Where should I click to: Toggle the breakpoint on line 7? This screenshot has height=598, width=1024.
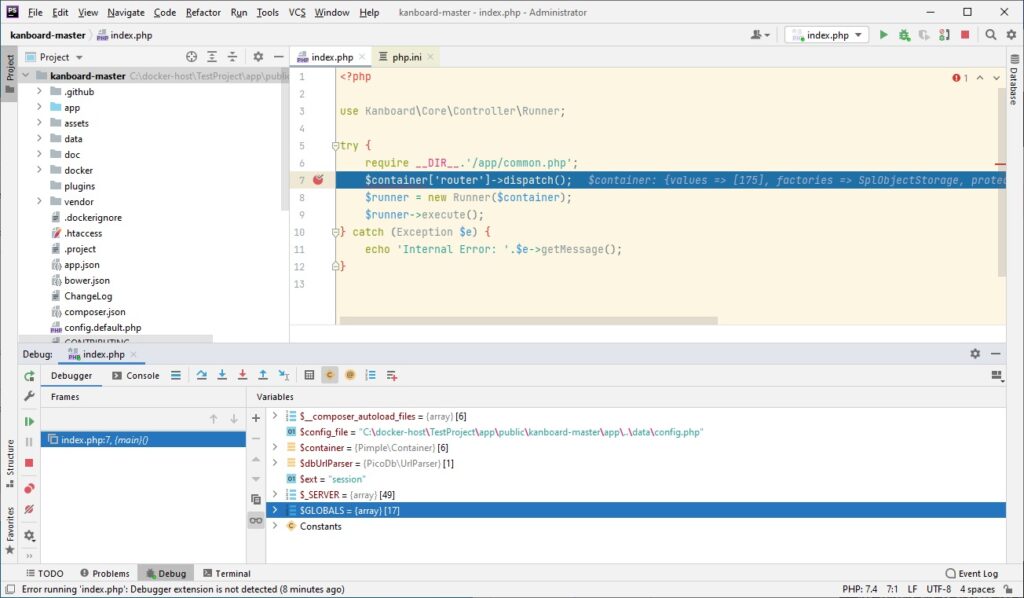click(x=318, y=180)
